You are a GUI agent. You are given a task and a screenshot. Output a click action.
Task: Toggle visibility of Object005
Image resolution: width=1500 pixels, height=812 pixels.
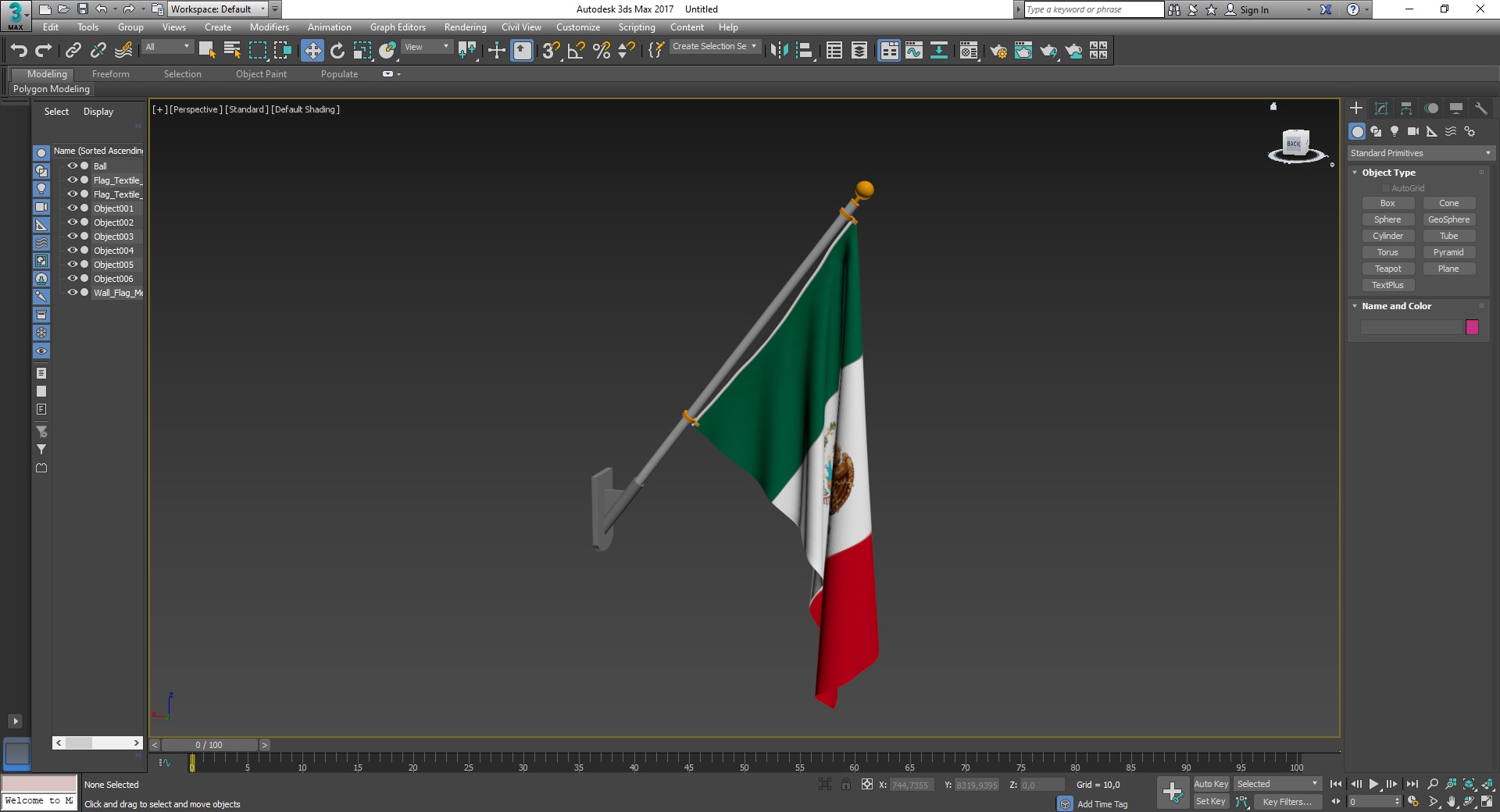pos(72,264)
